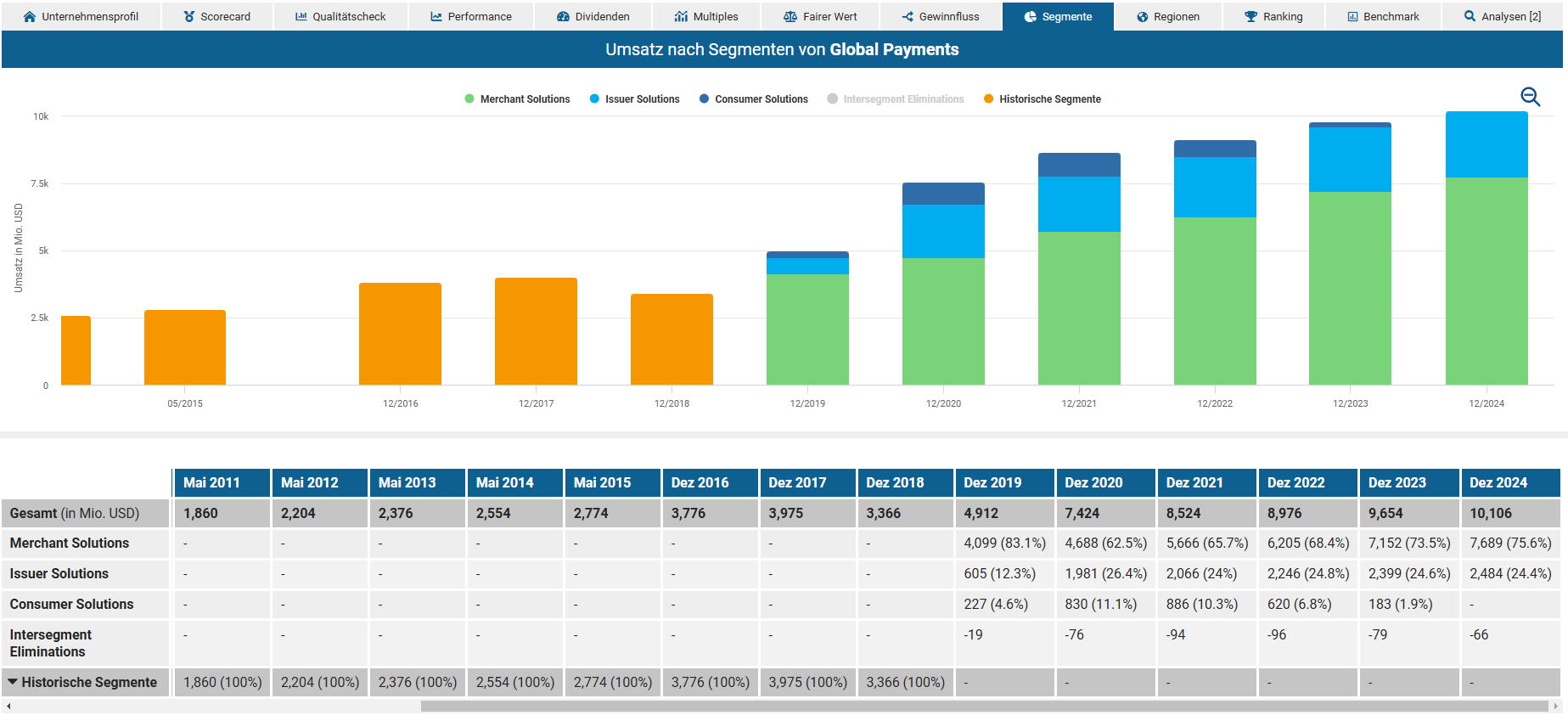Click the medal icon for Scorecard

click(189, 16)
